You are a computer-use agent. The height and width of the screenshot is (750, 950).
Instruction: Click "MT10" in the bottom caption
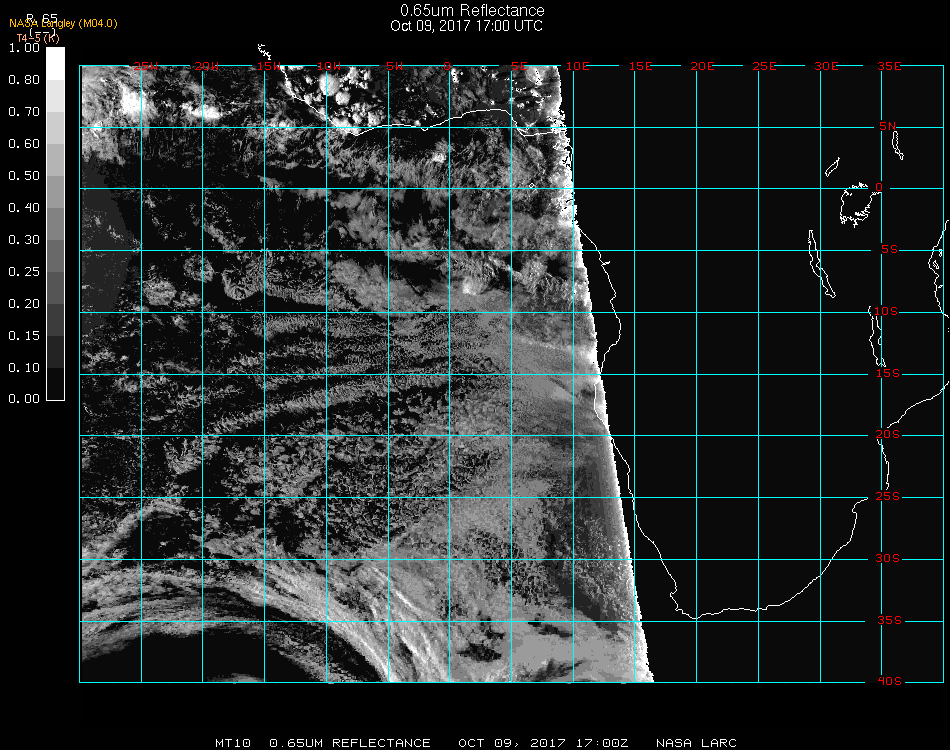[233, 743]
